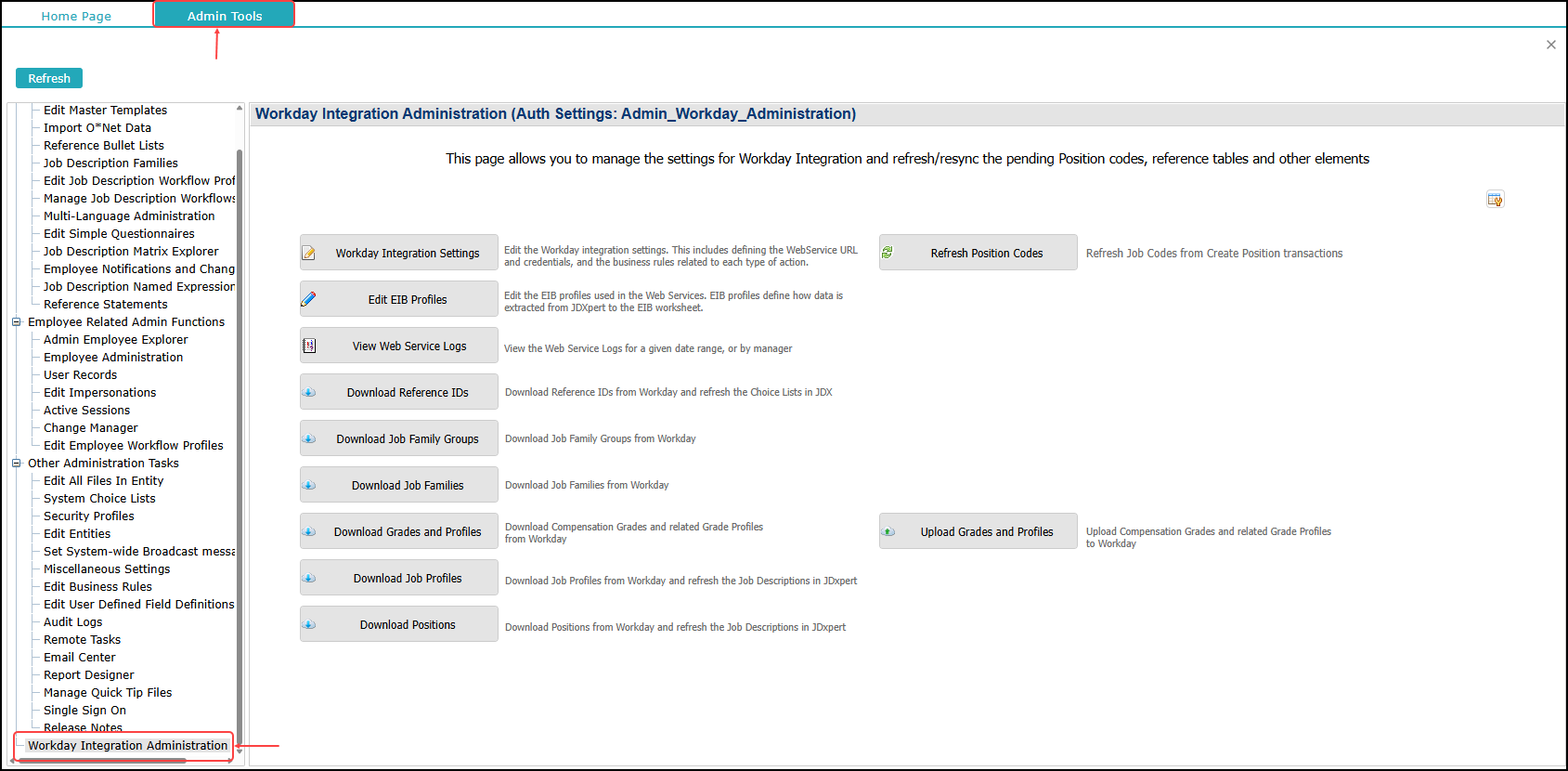
Task: Select Import O*Net Data tree item
Action: [97, 128]
